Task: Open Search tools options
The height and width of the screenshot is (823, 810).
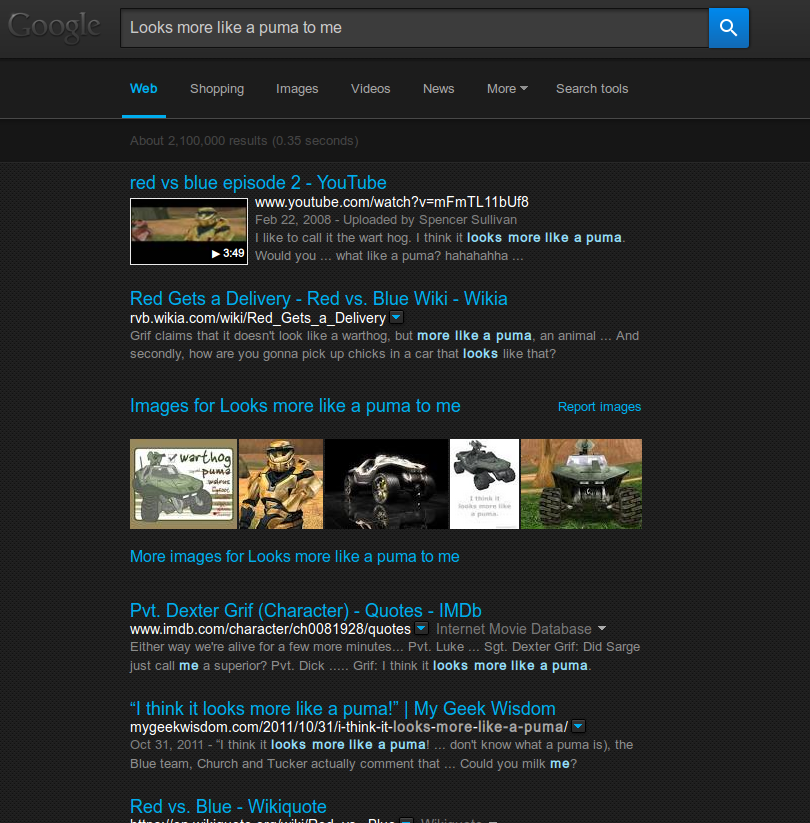Action: click(592, 89)
